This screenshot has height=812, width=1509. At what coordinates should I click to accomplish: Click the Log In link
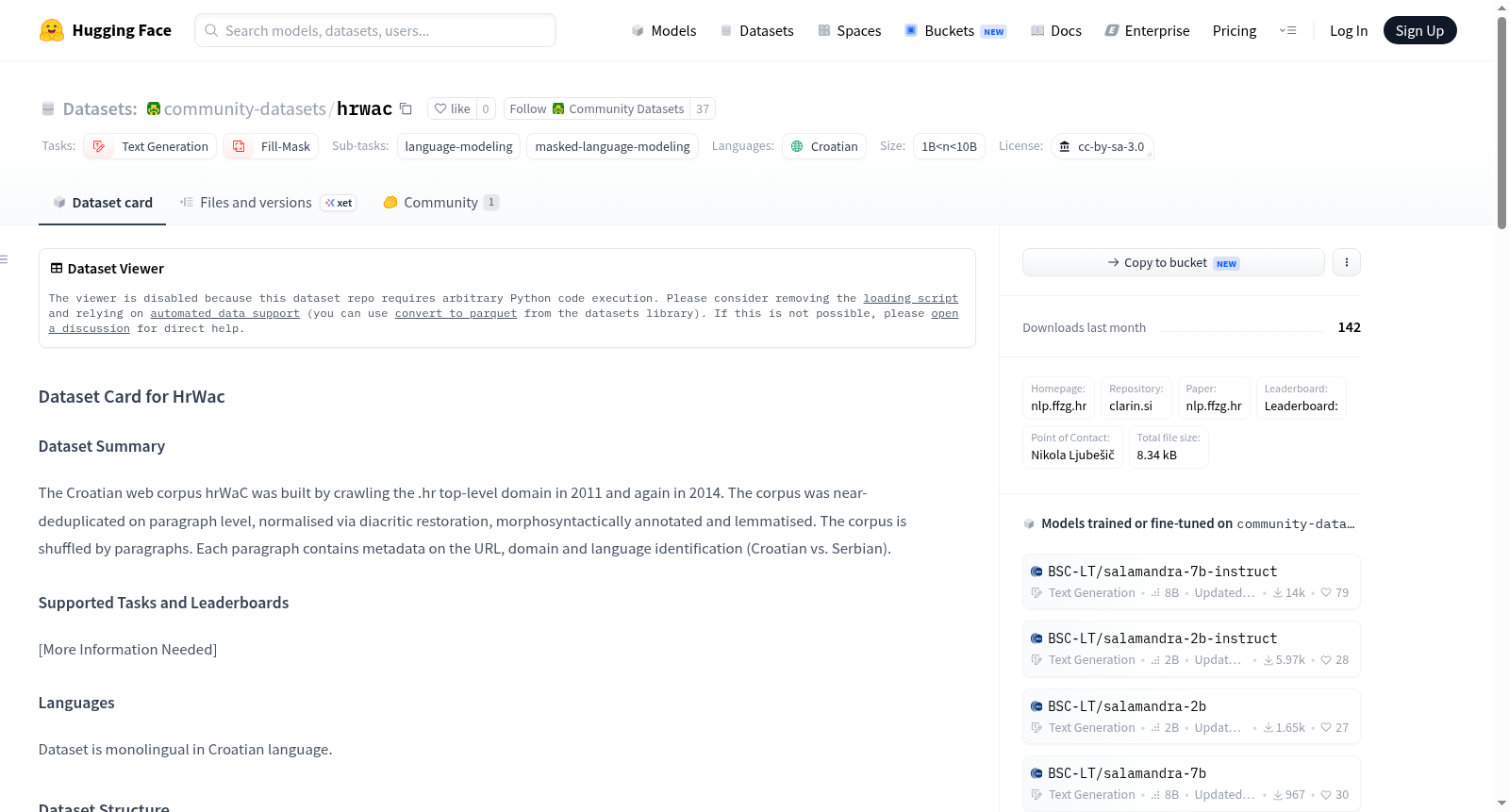pos(1349,30)
